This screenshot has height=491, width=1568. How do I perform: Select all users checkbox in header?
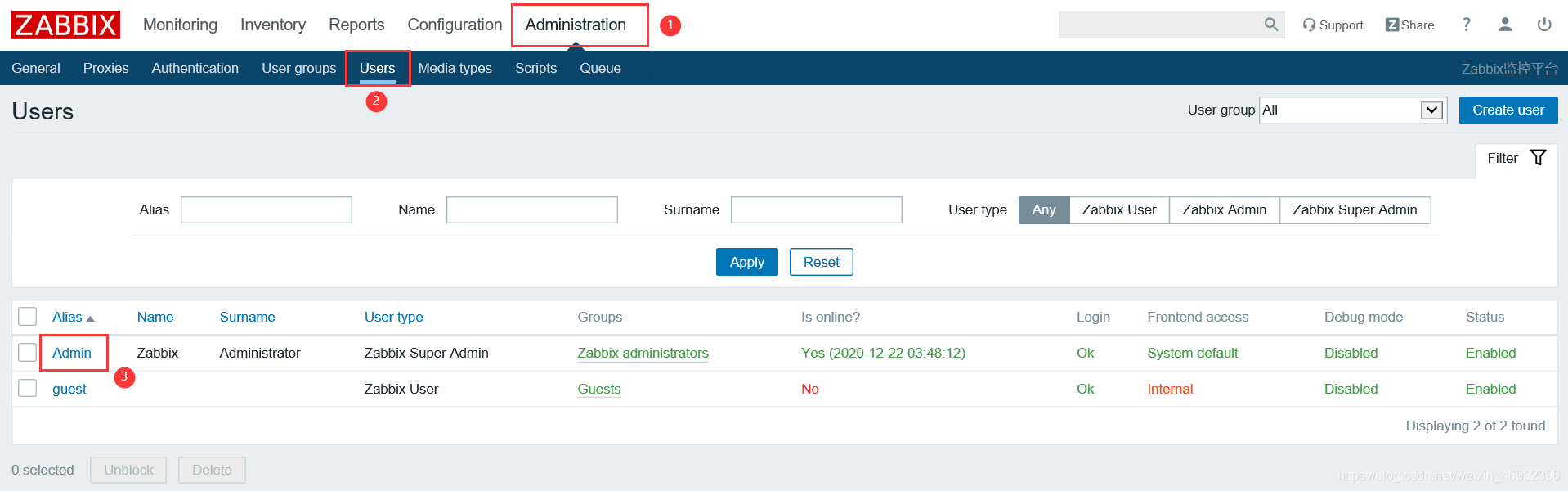coord(28,317)
